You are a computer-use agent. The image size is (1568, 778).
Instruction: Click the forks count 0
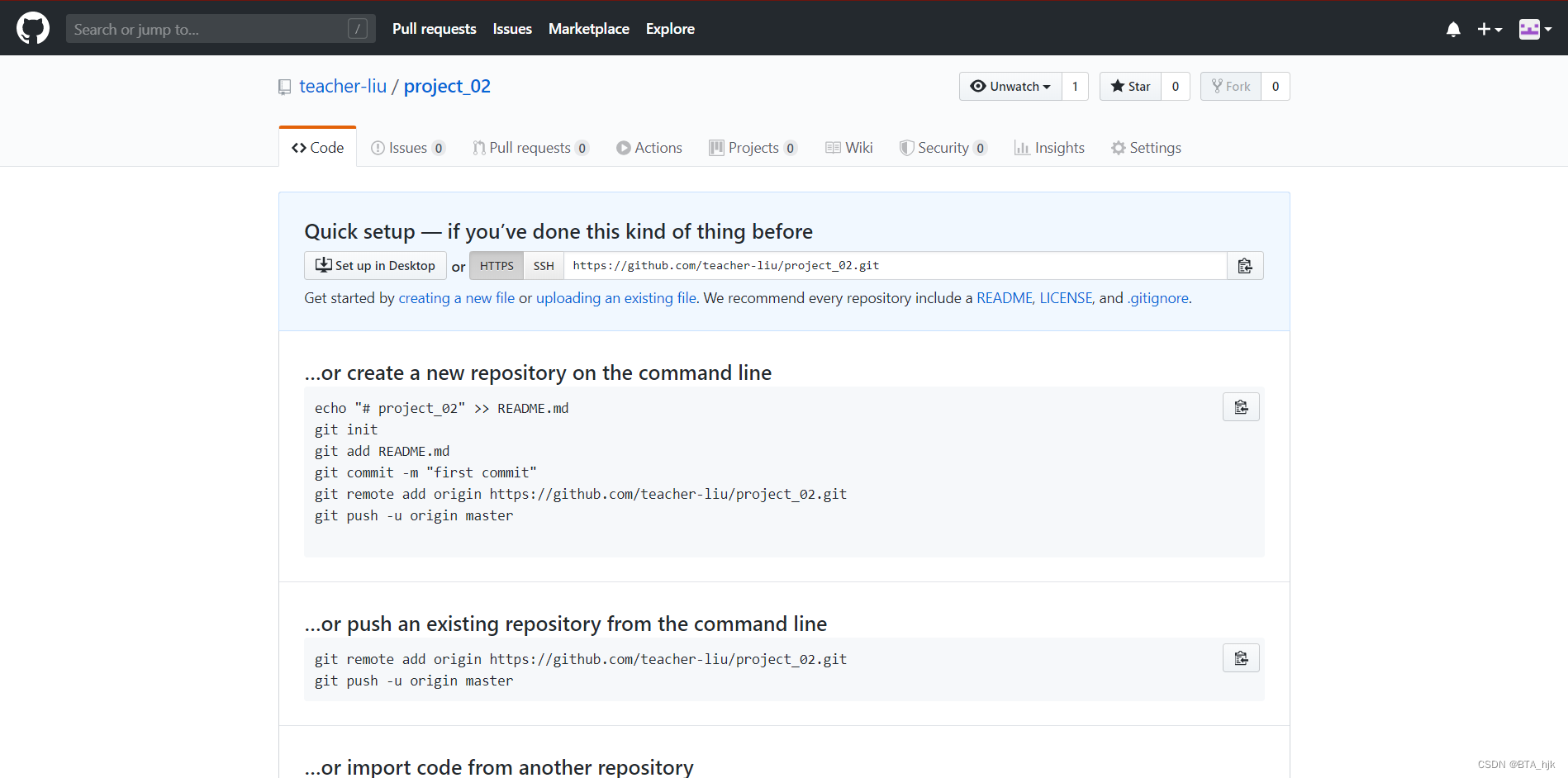click(1276, 87)
